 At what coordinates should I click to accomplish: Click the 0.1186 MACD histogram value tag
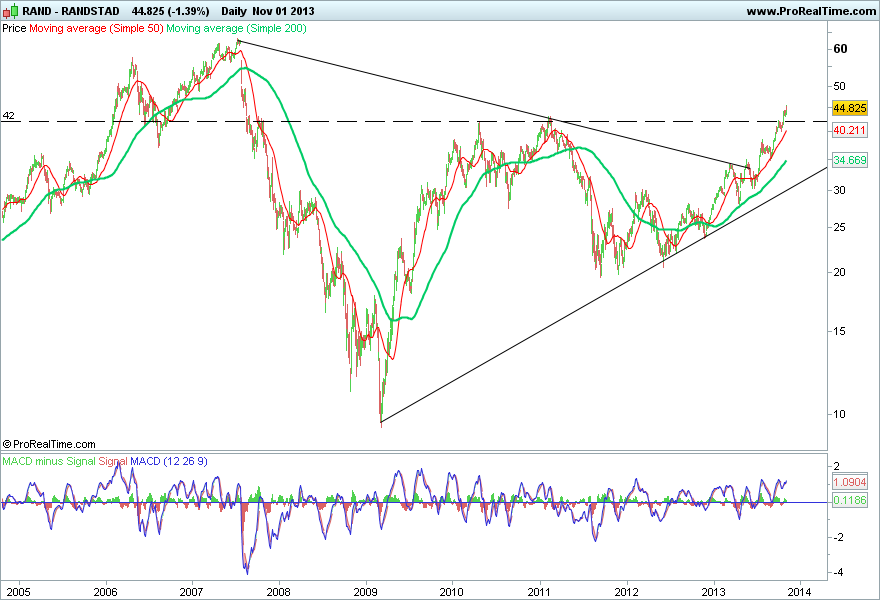click(x=850, y=500)
